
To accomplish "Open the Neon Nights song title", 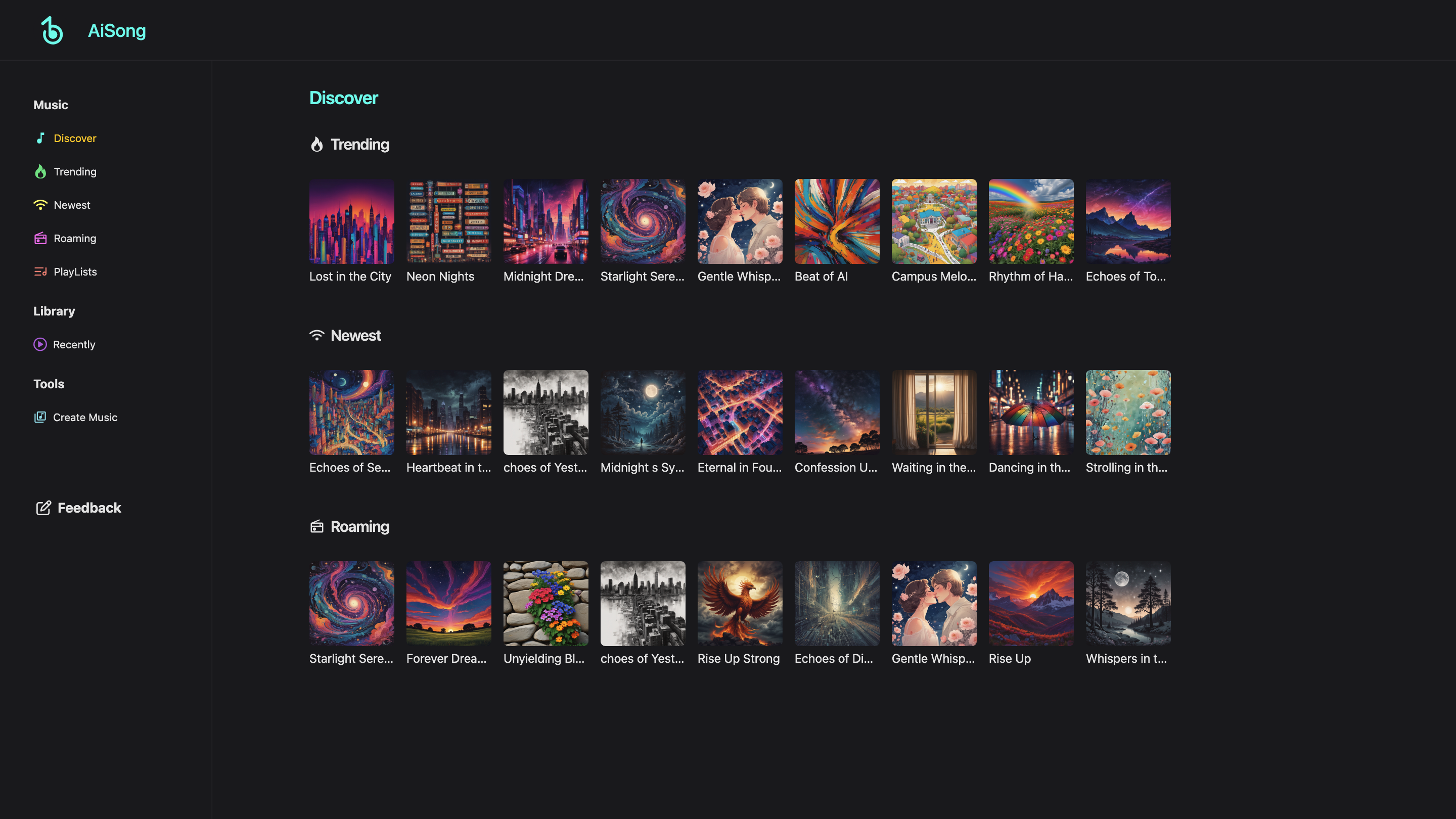I will tap(440, 277).
